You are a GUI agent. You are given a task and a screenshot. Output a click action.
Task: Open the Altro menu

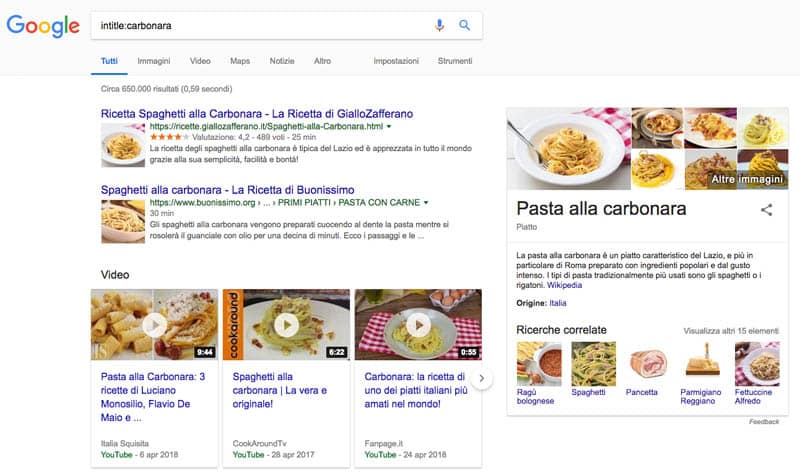[x=322, y=61]
